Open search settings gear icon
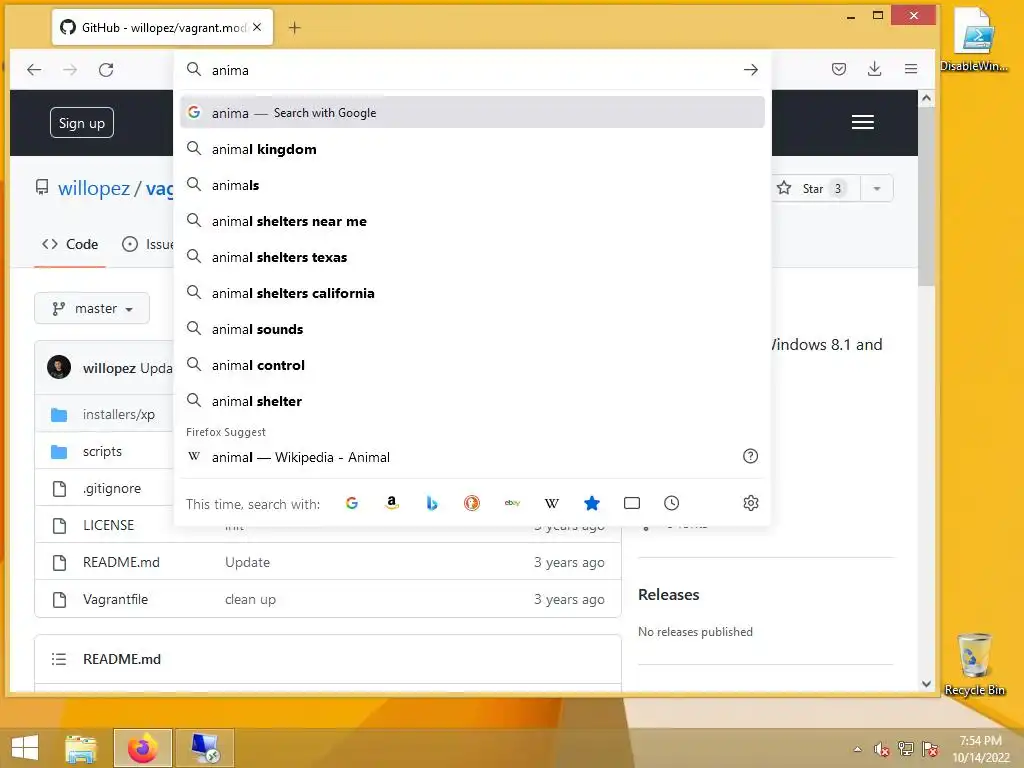This screenshot has height=768, width=1024. (x=750, y=503)
